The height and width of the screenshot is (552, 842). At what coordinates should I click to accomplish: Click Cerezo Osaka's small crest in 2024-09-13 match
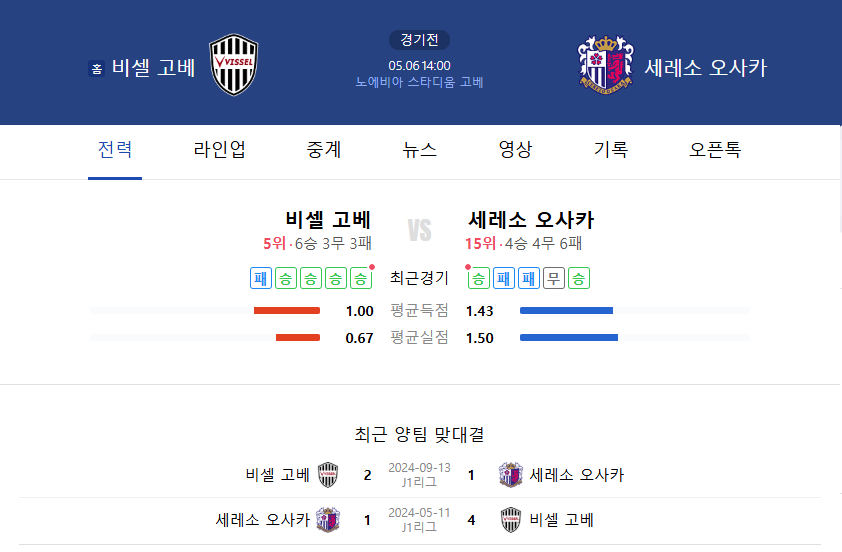pyautogui.click(x=510, y=475)
